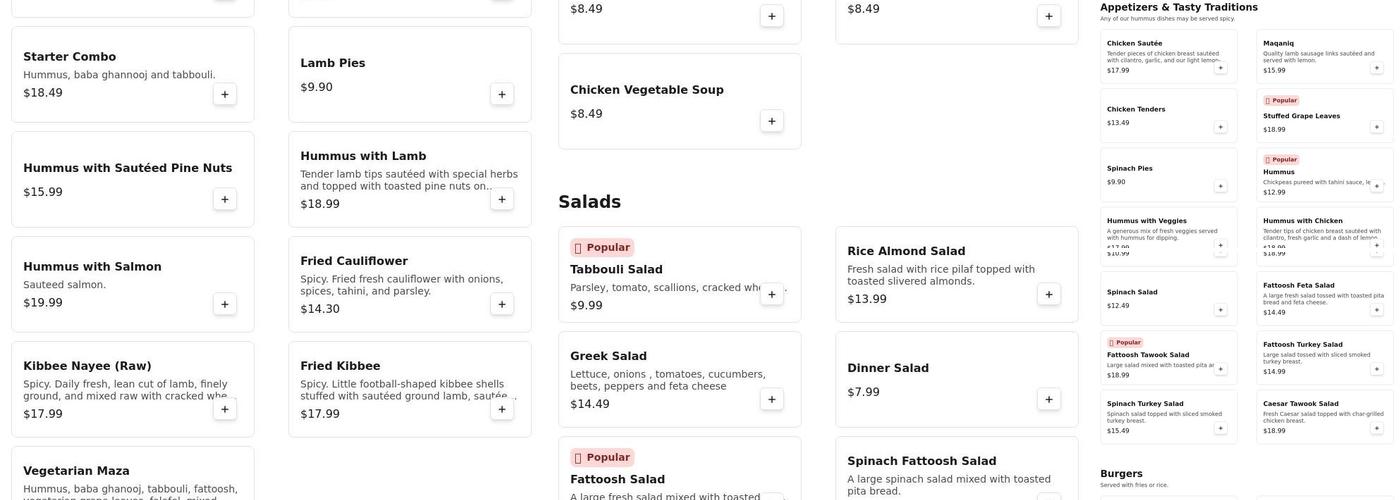
Task: Add Starter Combo to the order
Action: (x=225, y=94)
